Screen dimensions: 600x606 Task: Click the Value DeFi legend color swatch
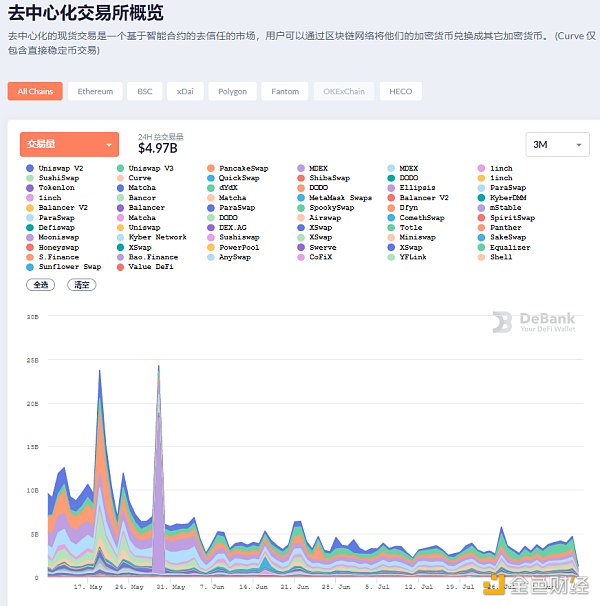(x=121, y=267)
